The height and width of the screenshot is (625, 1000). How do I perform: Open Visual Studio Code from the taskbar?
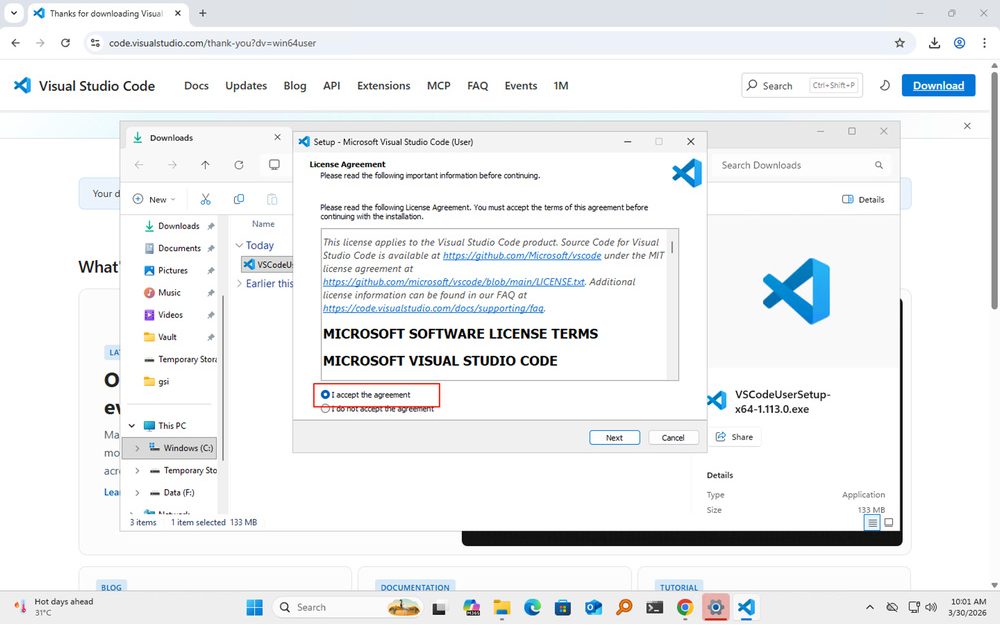pyautogui.click(x=745, y=607)
